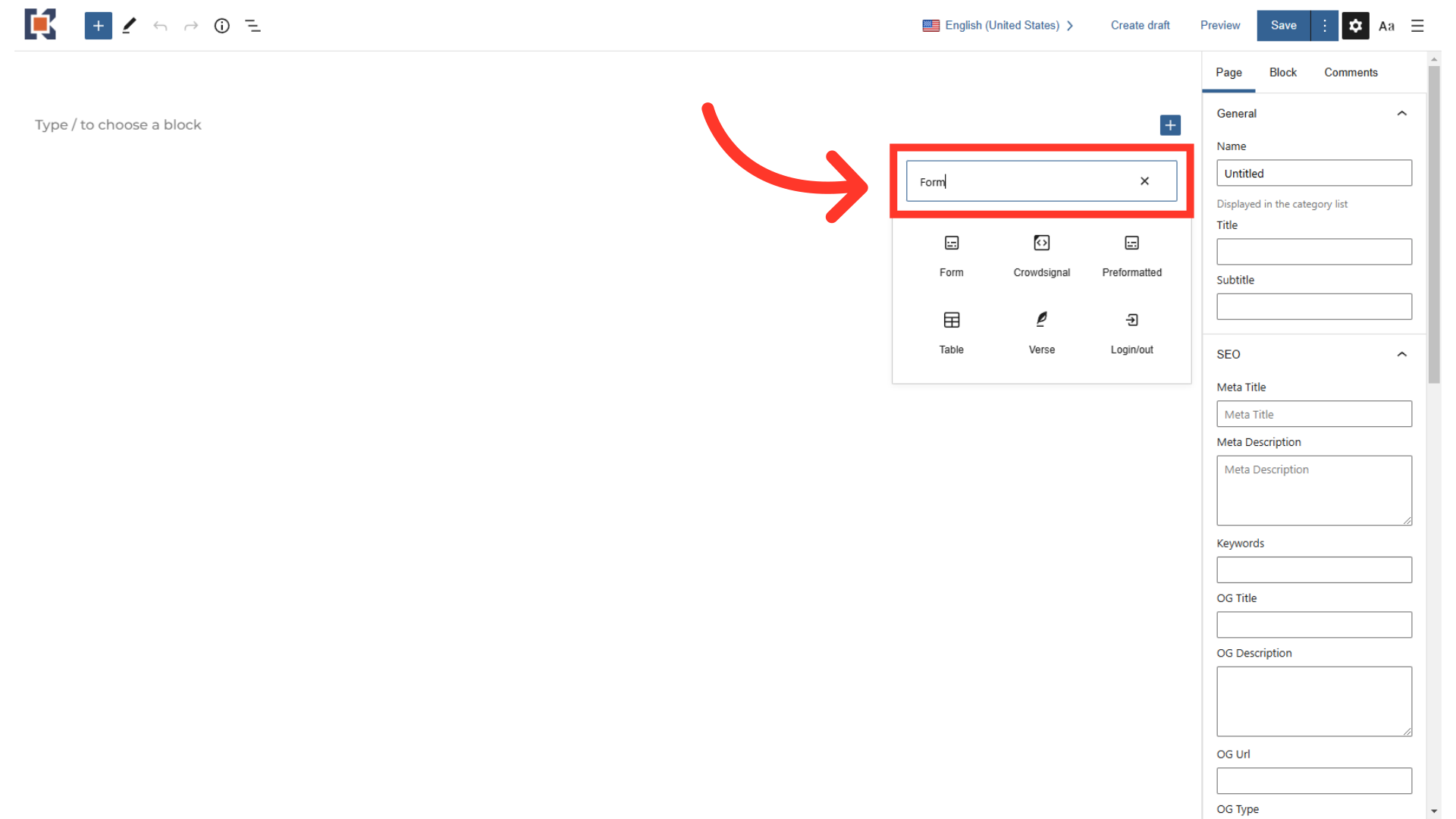1456x819 pixels.
Task: Open the document info details icon
Action: pos(221,26)
